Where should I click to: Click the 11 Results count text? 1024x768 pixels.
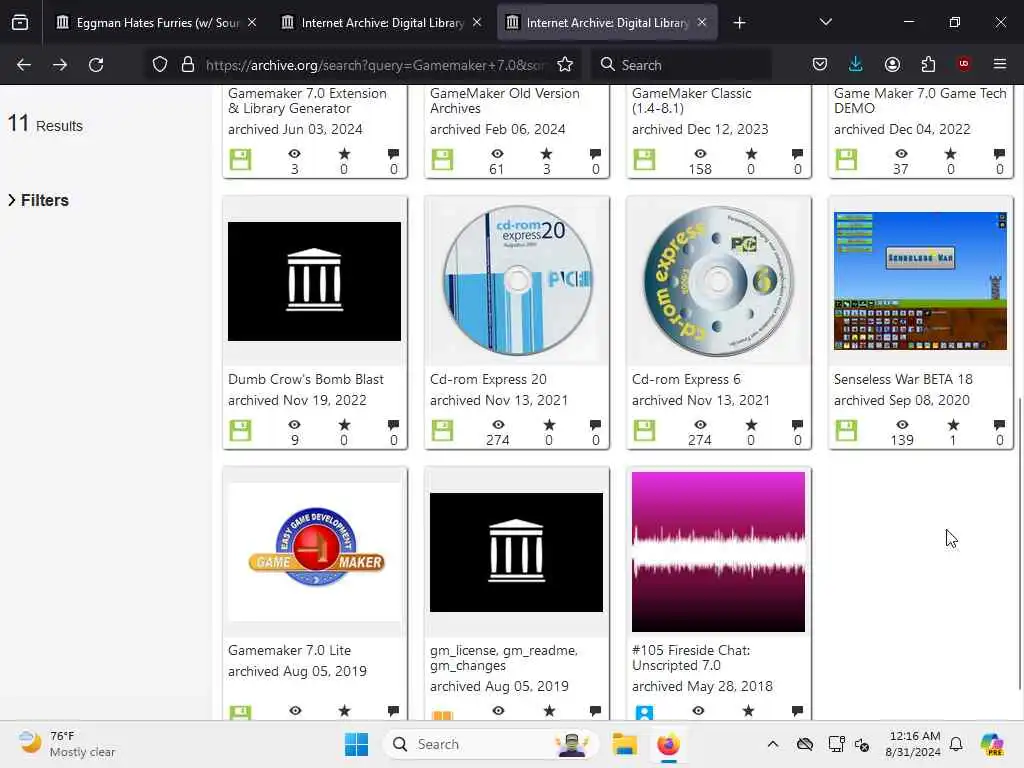45,124
